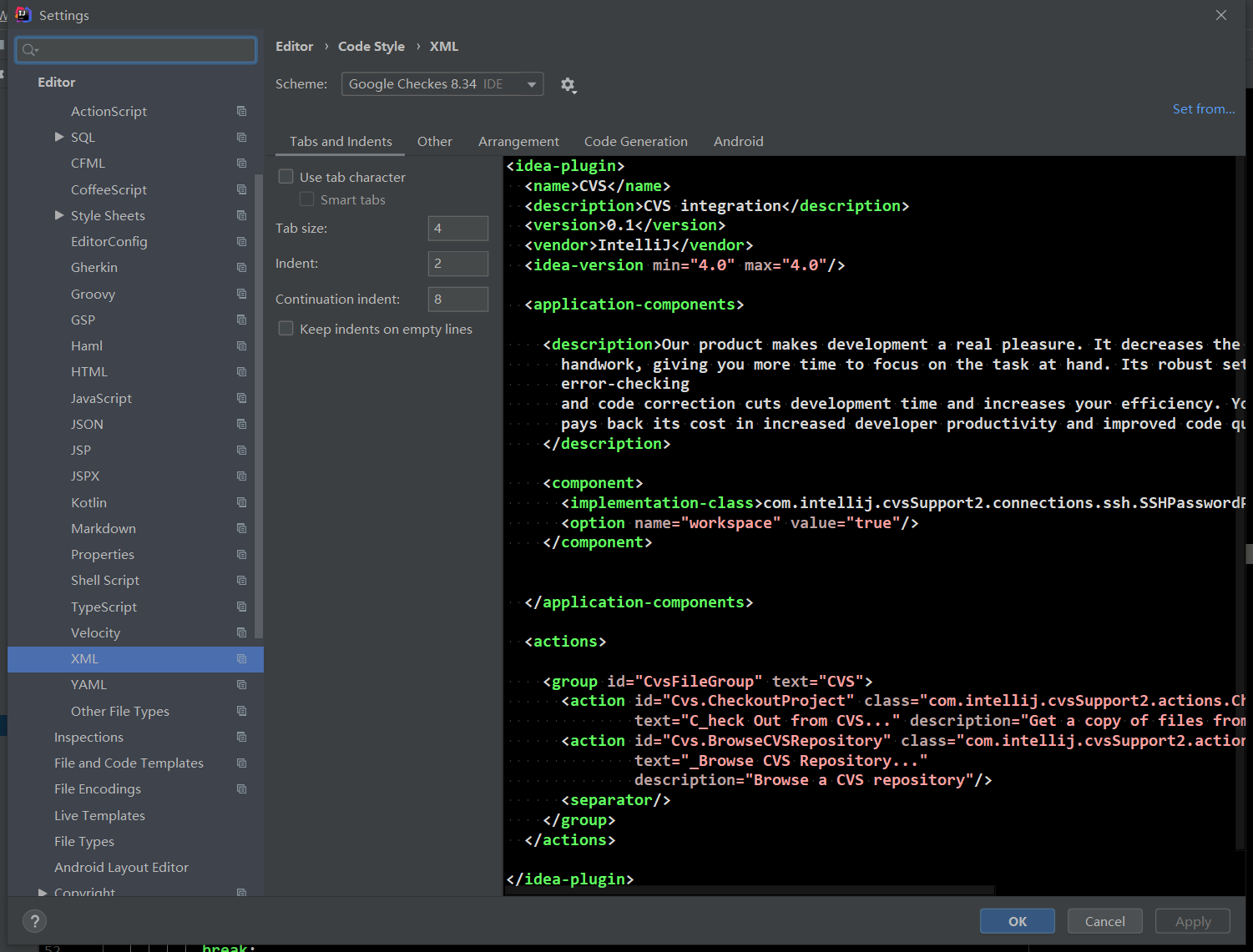1253x952 pixels.
Task: Expand the SQL tree node
Action: (59, 137)
